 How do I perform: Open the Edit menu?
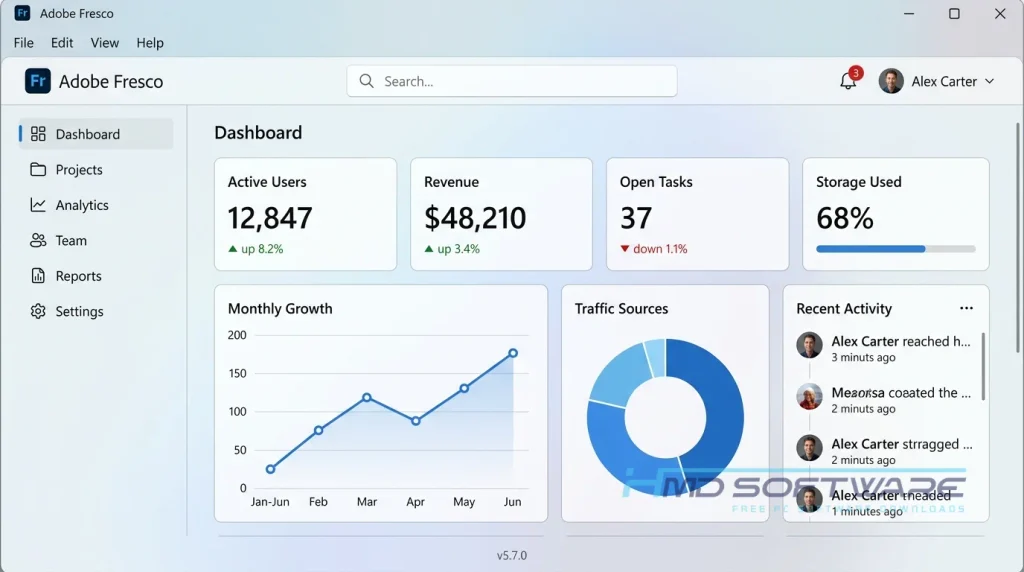pyautogui.click(x=62, y=43)
